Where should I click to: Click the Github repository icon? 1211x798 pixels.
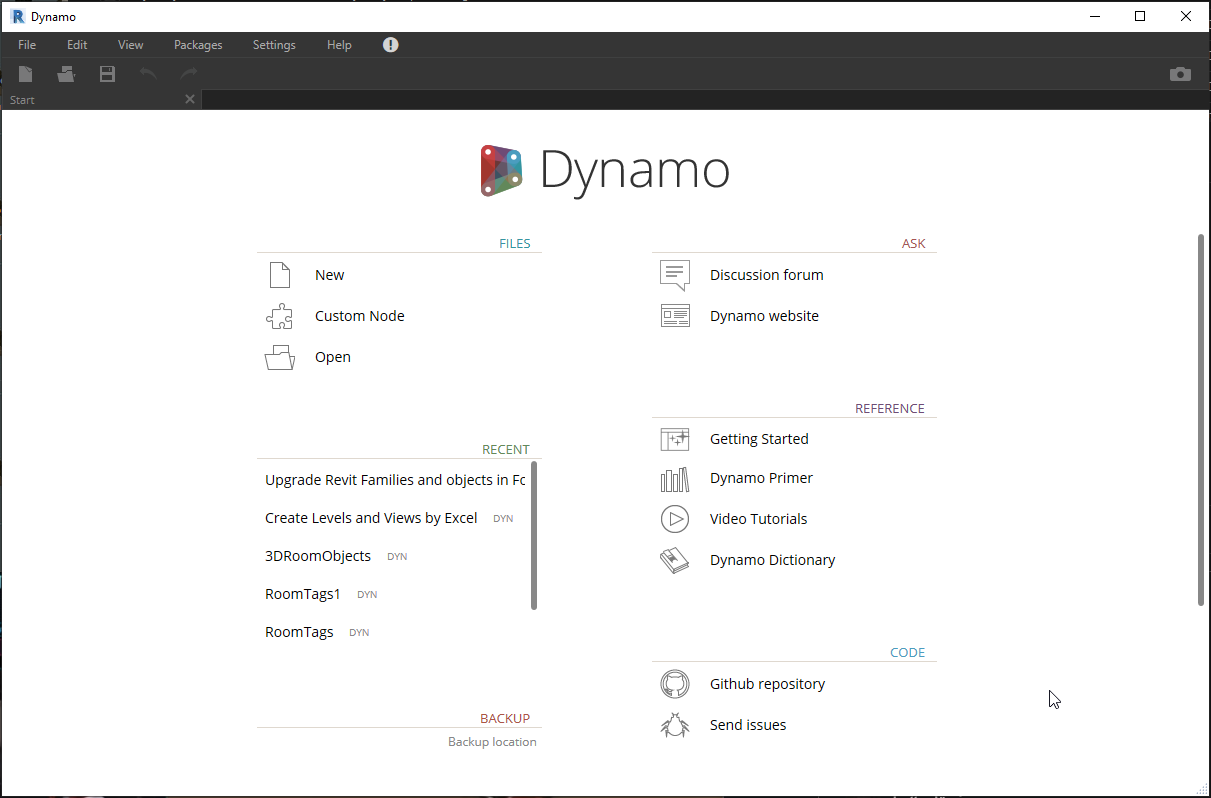coord(675,684)
